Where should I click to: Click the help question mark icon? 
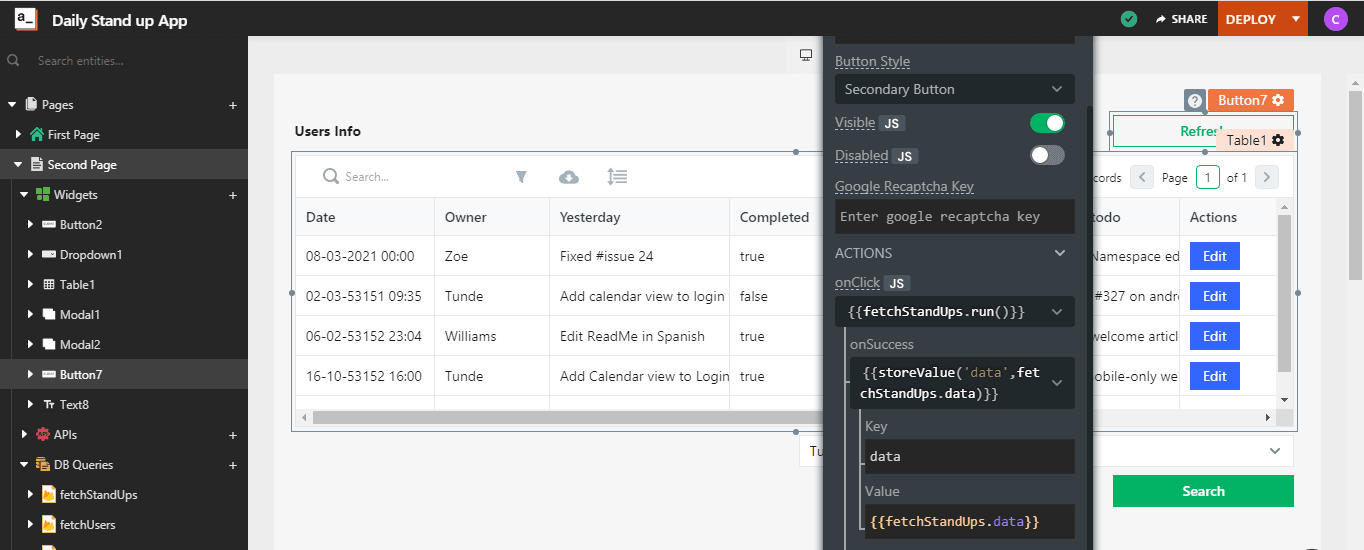tap(1194, 101)
